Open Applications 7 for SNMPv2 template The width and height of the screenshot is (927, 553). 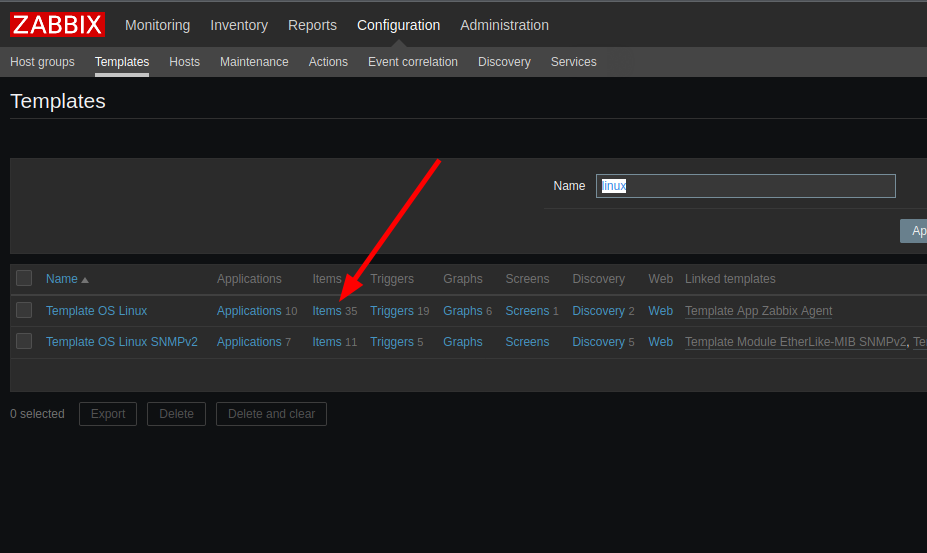(249, 342)
